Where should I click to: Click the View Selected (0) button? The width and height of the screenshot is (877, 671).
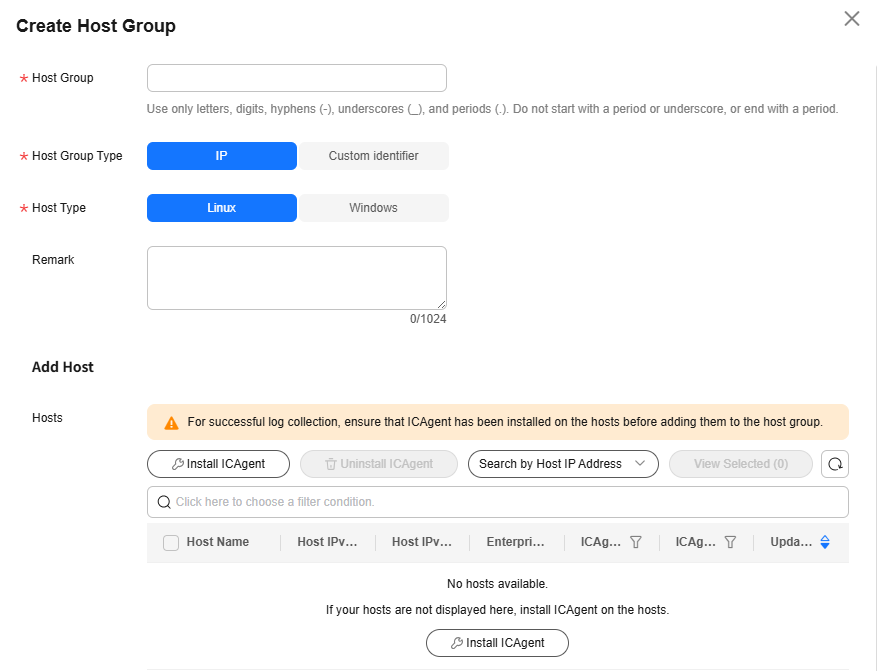741,464
